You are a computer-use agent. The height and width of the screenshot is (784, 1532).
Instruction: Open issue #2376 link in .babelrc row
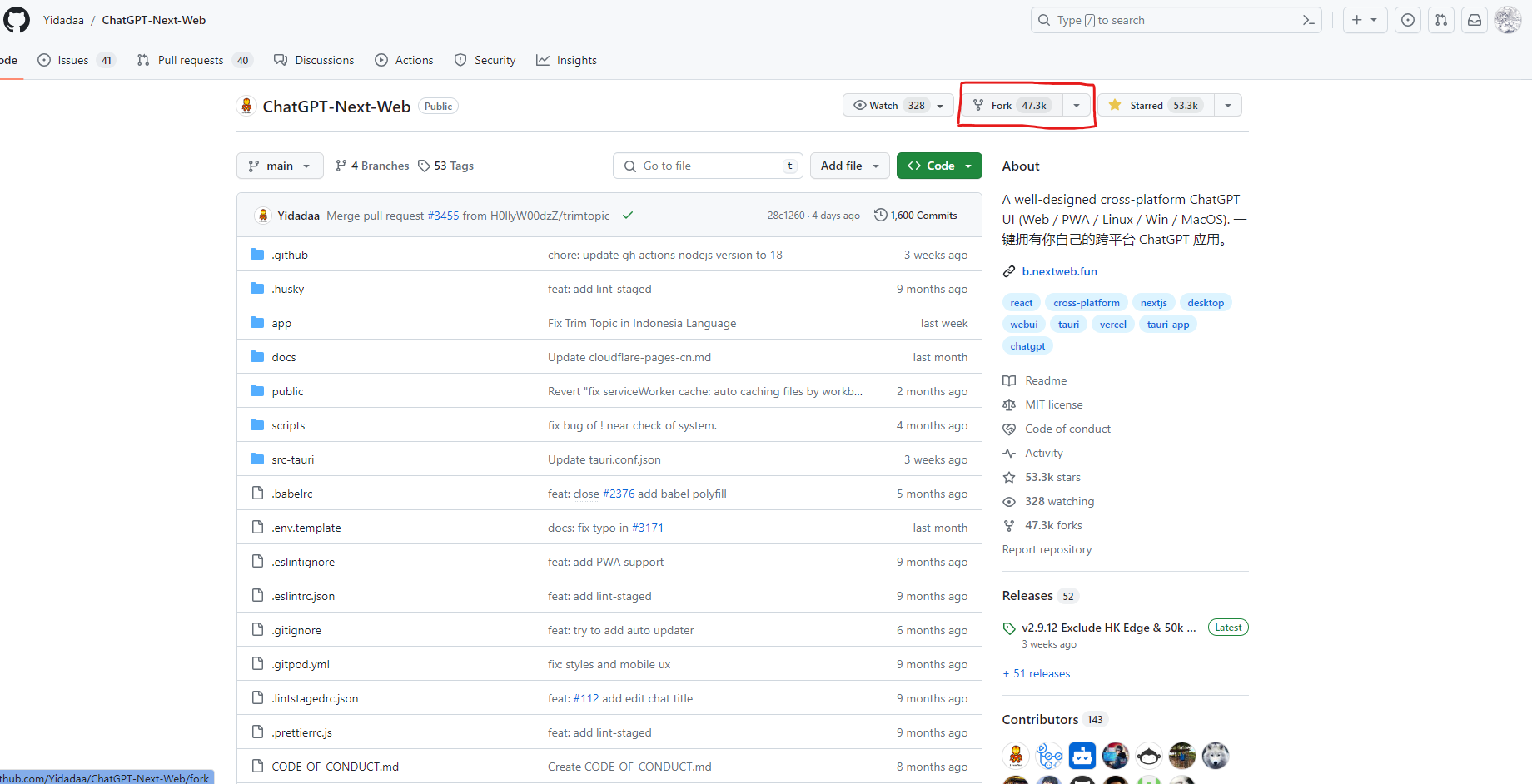[x=619, y=494]
